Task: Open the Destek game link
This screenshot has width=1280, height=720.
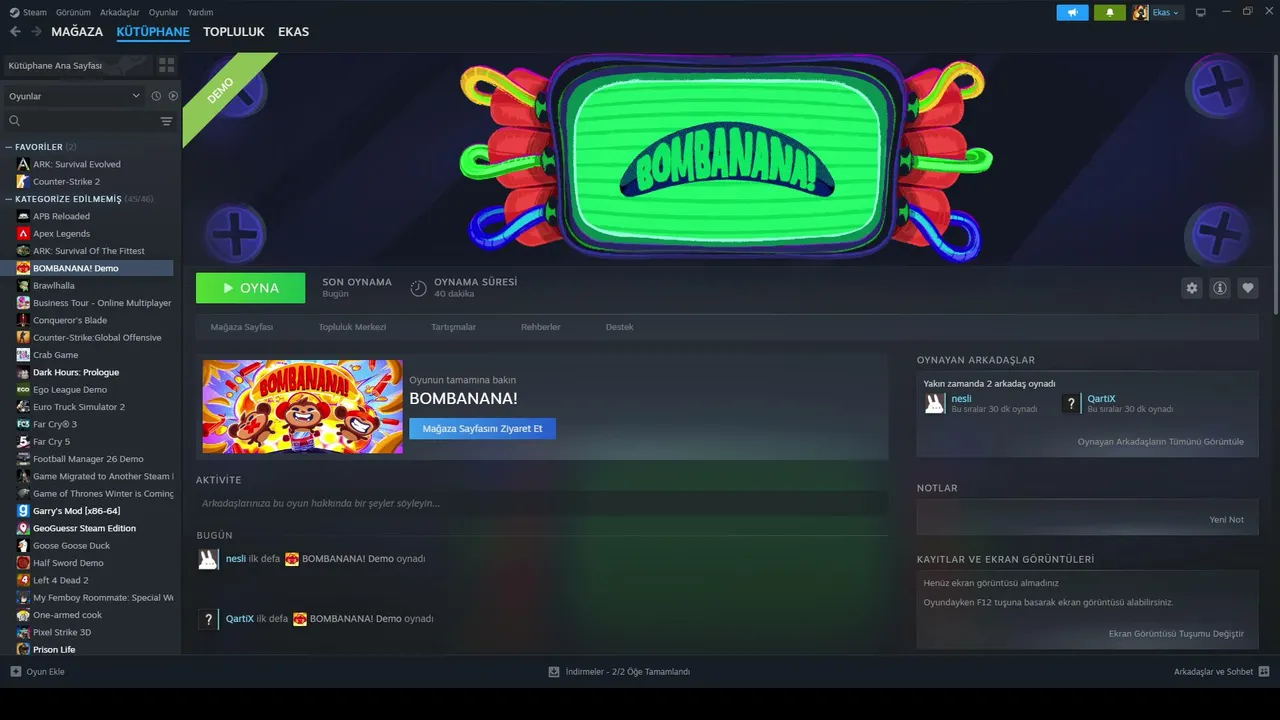Action: point(619,327)
